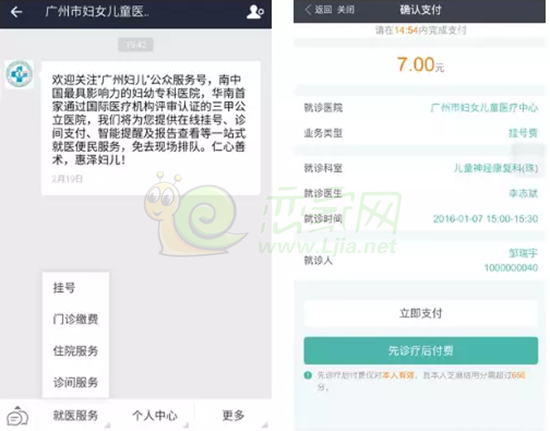Tap 关闭 in payment header
The height and width of the screenshot is (431, 550).
pos(346,10)
